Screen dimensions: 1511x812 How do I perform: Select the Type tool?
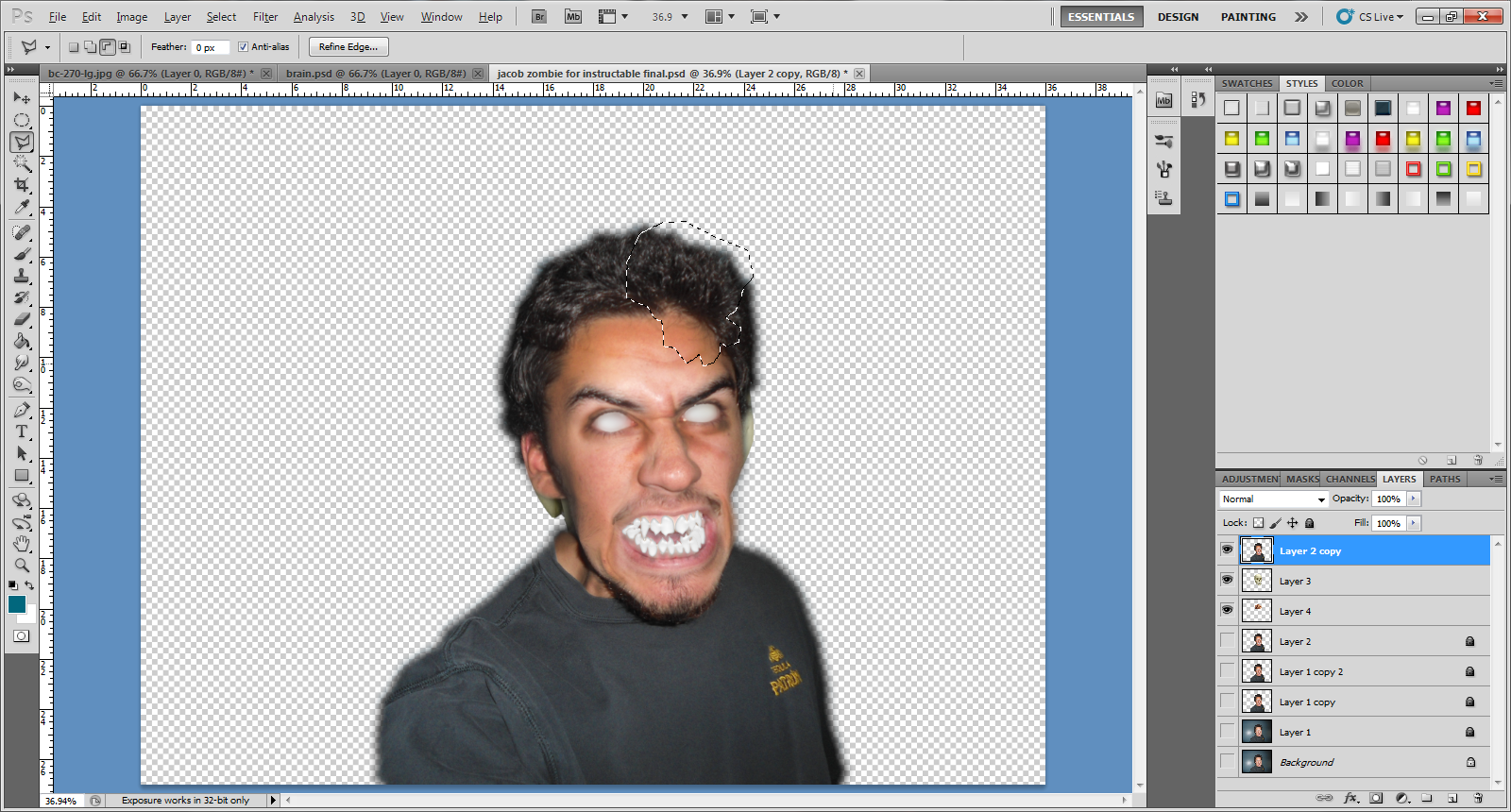(x=22, y=431)
